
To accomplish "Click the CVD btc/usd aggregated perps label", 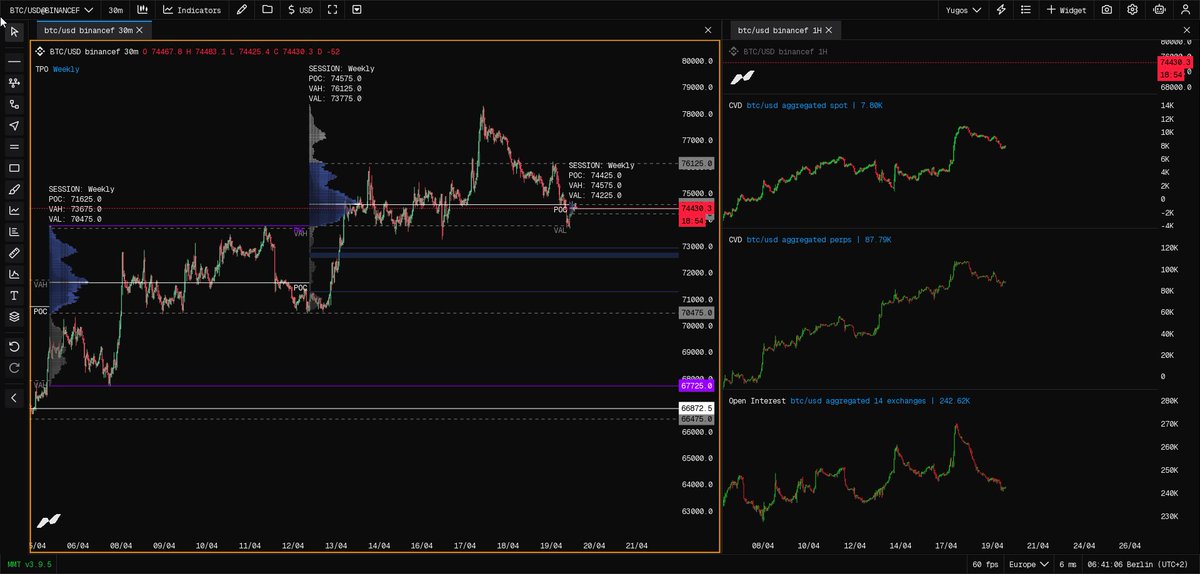I will pos(810,240).
